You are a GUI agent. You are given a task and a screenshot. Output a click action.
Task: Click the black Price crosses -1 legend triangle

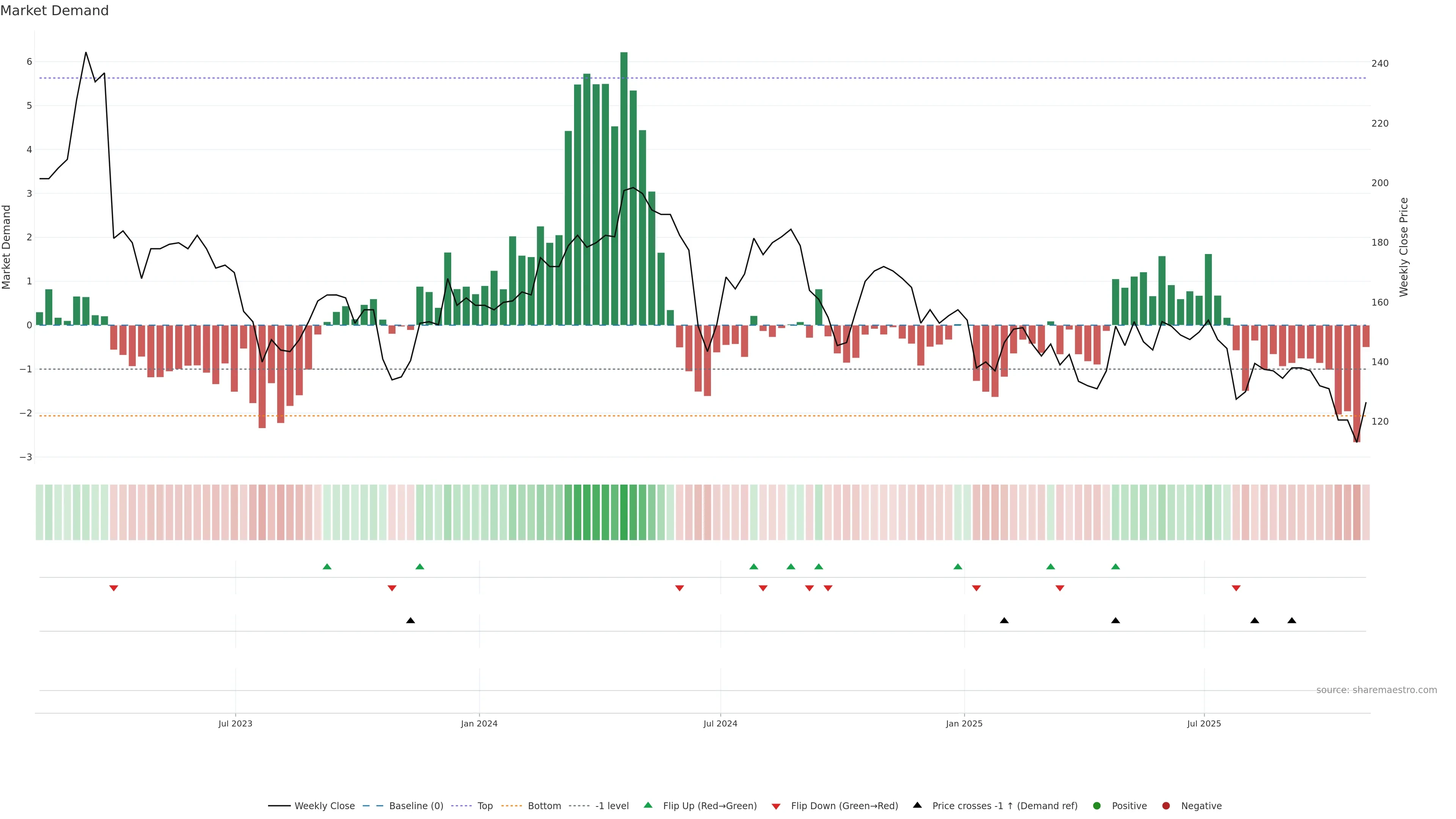[x=917, y=805]
